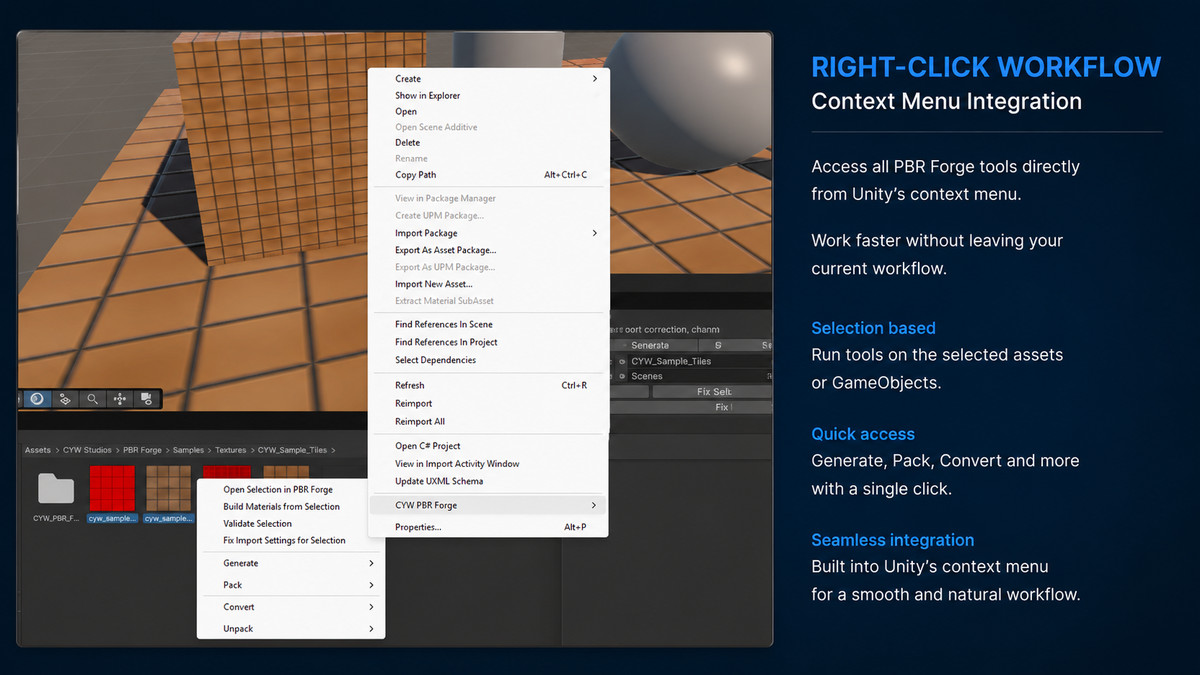Choose Find References In Scene
Screen dimensions: 1200x675
[x=444, y=324]
